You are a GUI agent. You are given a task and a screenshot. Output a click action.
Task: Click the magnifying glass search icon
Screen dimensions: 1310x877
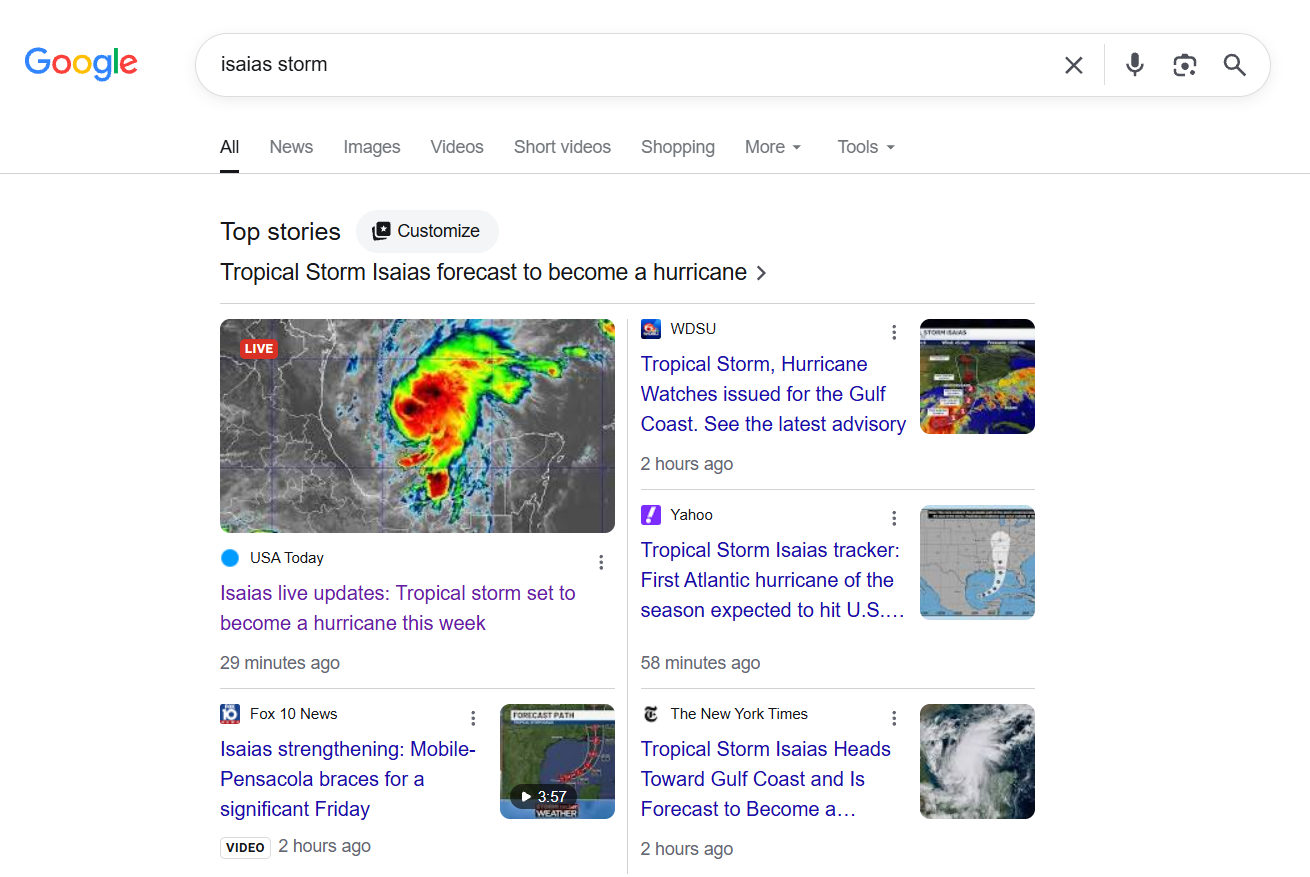[x=1235, y=65]
